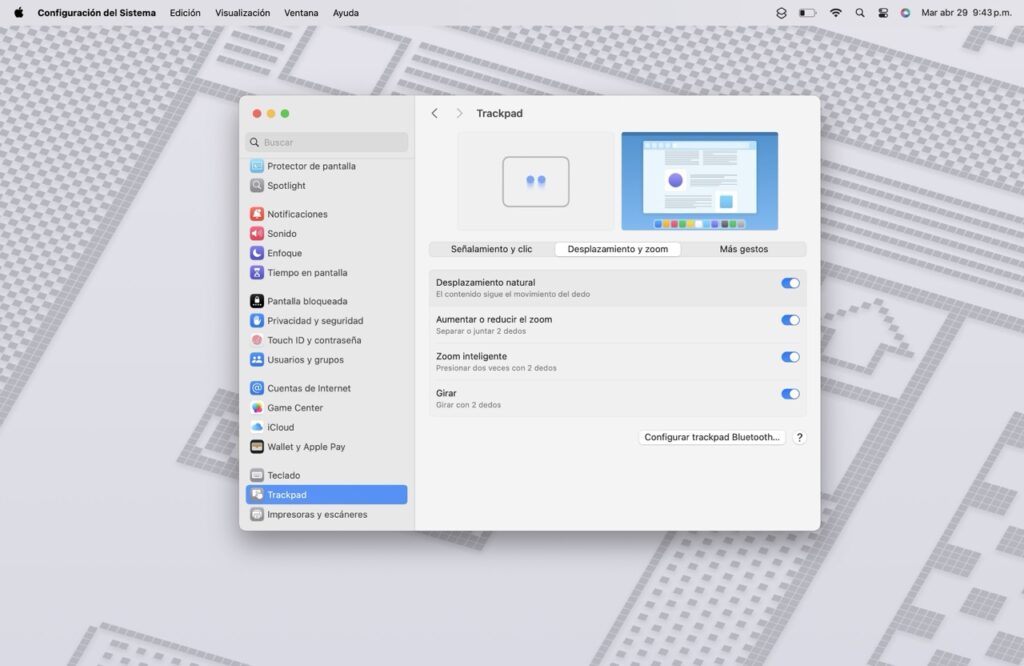The width and height of the screenshot is (1024, 666).
Task: Select the Teclado keyboard icon
Action: pos(257,475)
